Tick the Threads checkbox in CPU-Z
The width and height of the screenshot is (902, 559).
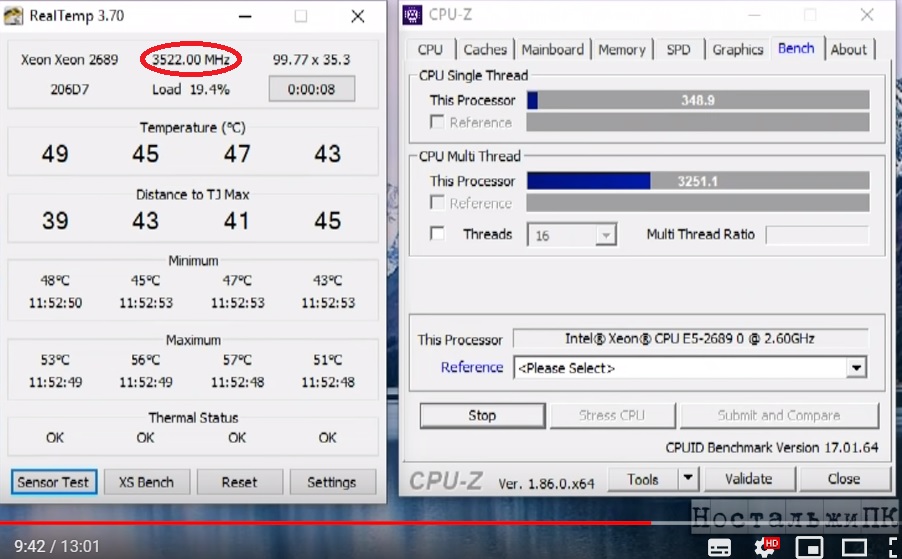437,233
